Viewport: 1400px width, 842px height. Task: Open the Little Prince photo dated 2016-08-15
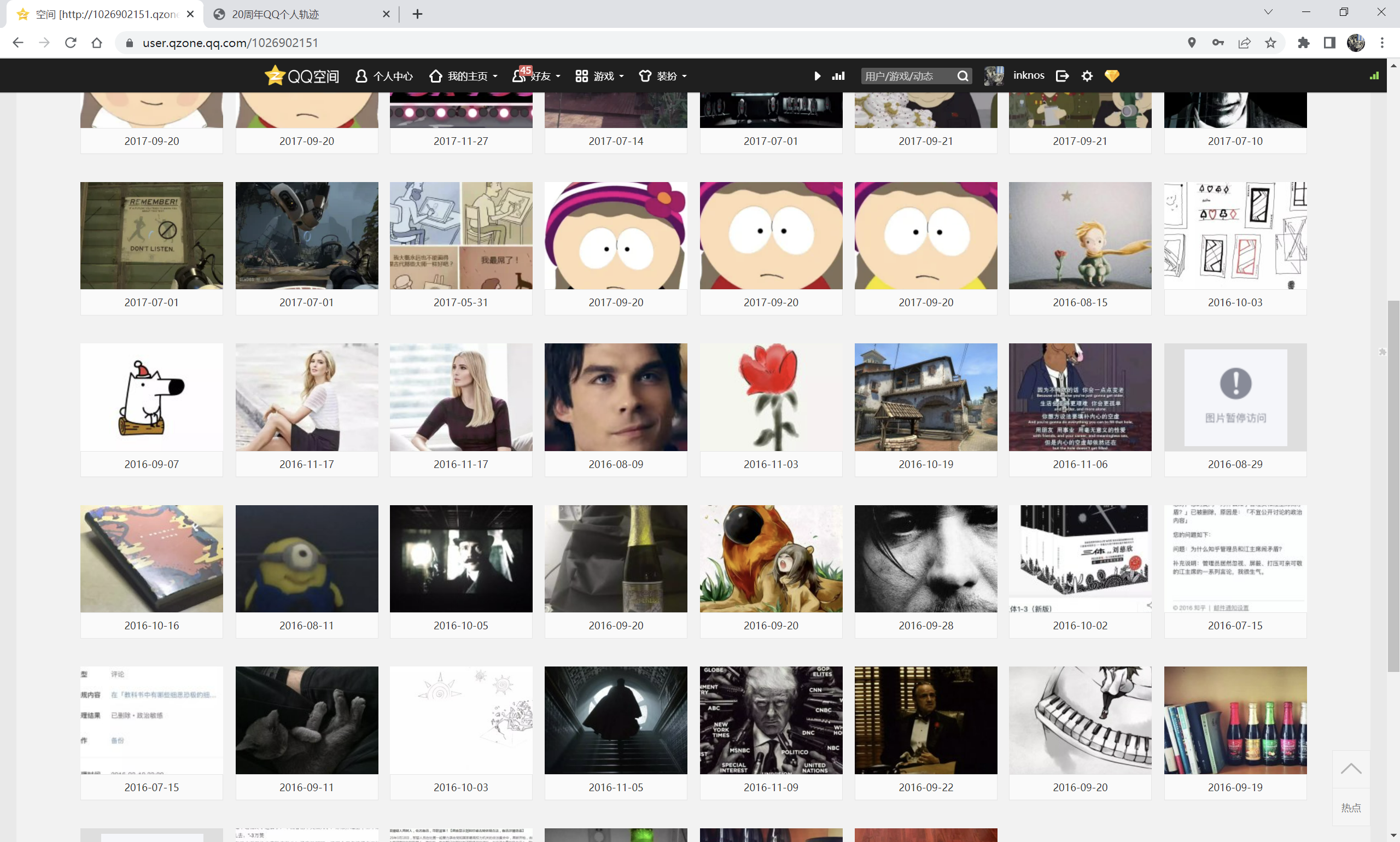click(1080, 236)
